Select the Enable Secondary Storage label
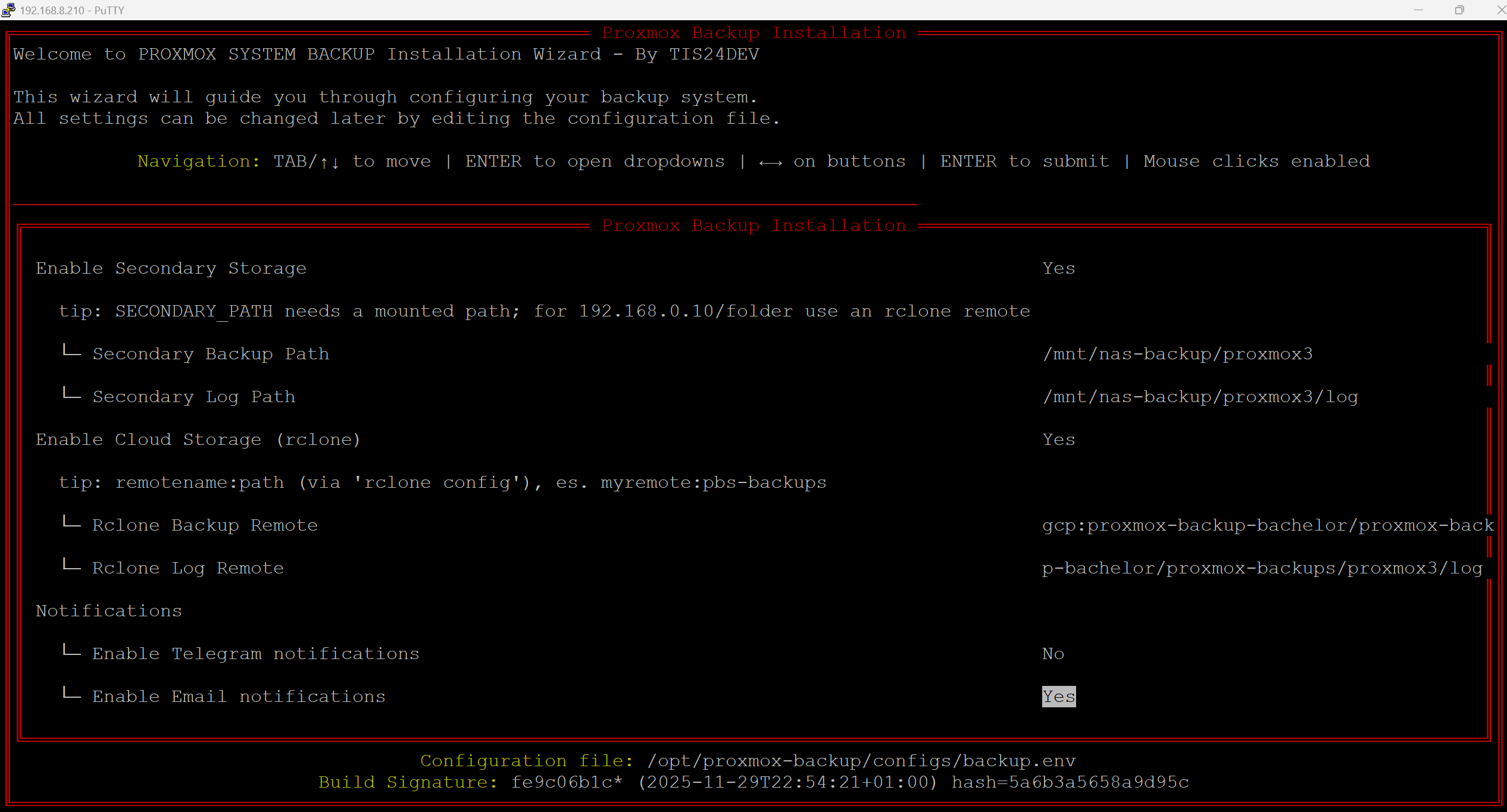 pyautogui.click(x=171, y=268)
